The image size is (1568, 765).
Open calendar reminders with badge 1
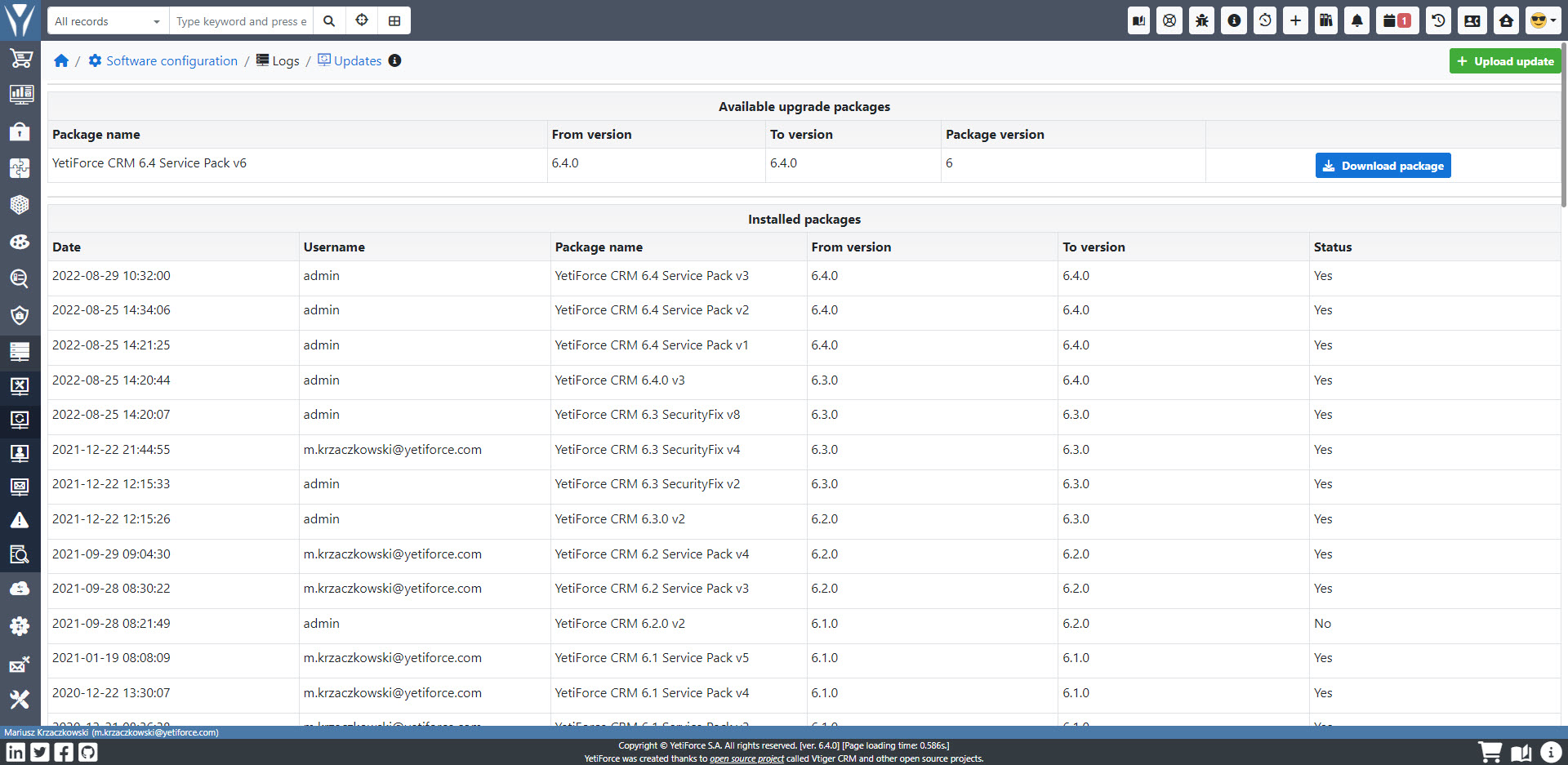1397,20
